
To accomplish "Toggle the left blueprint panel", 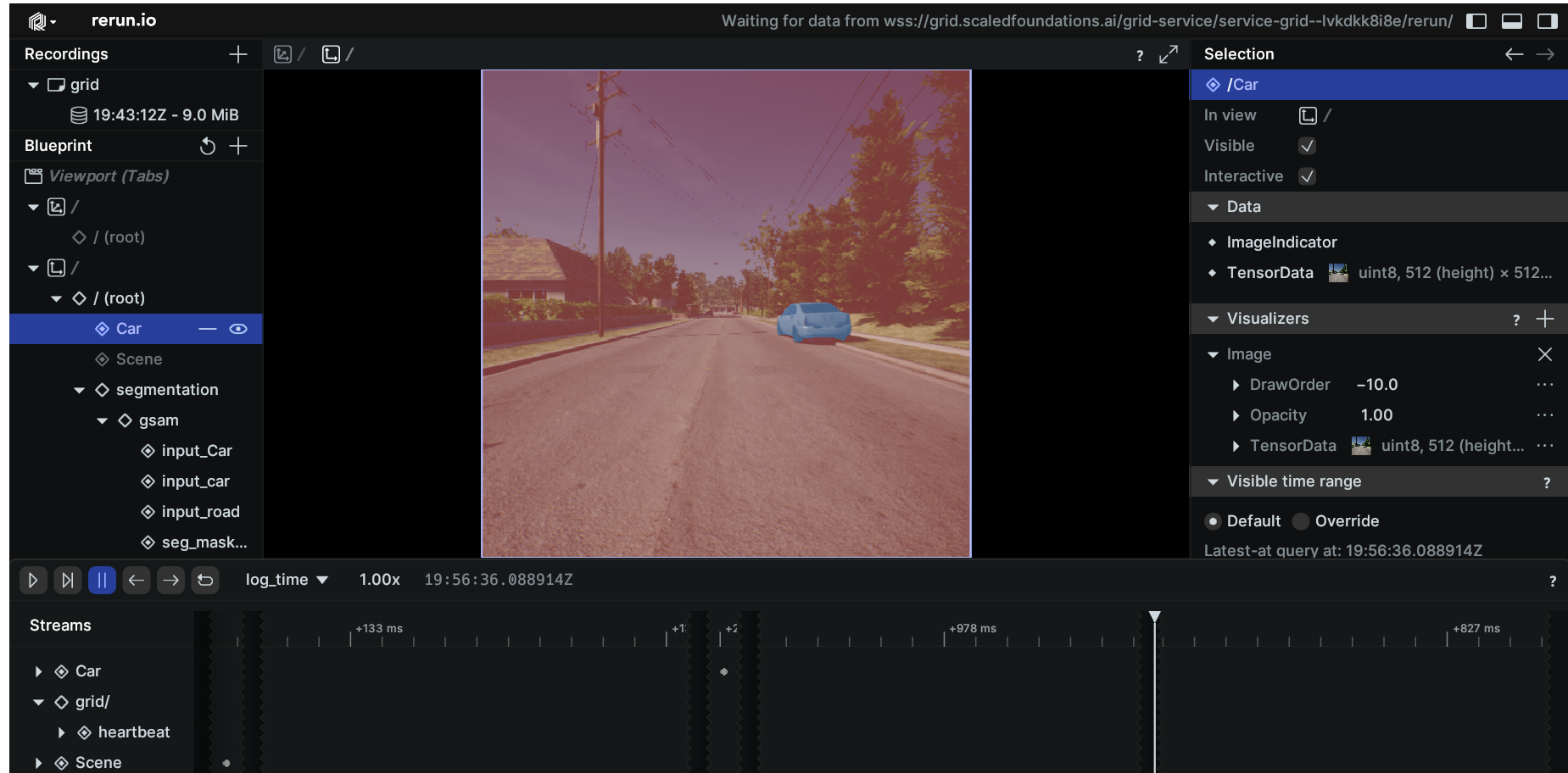I will pyautogui.click(x=1476, y=21).
